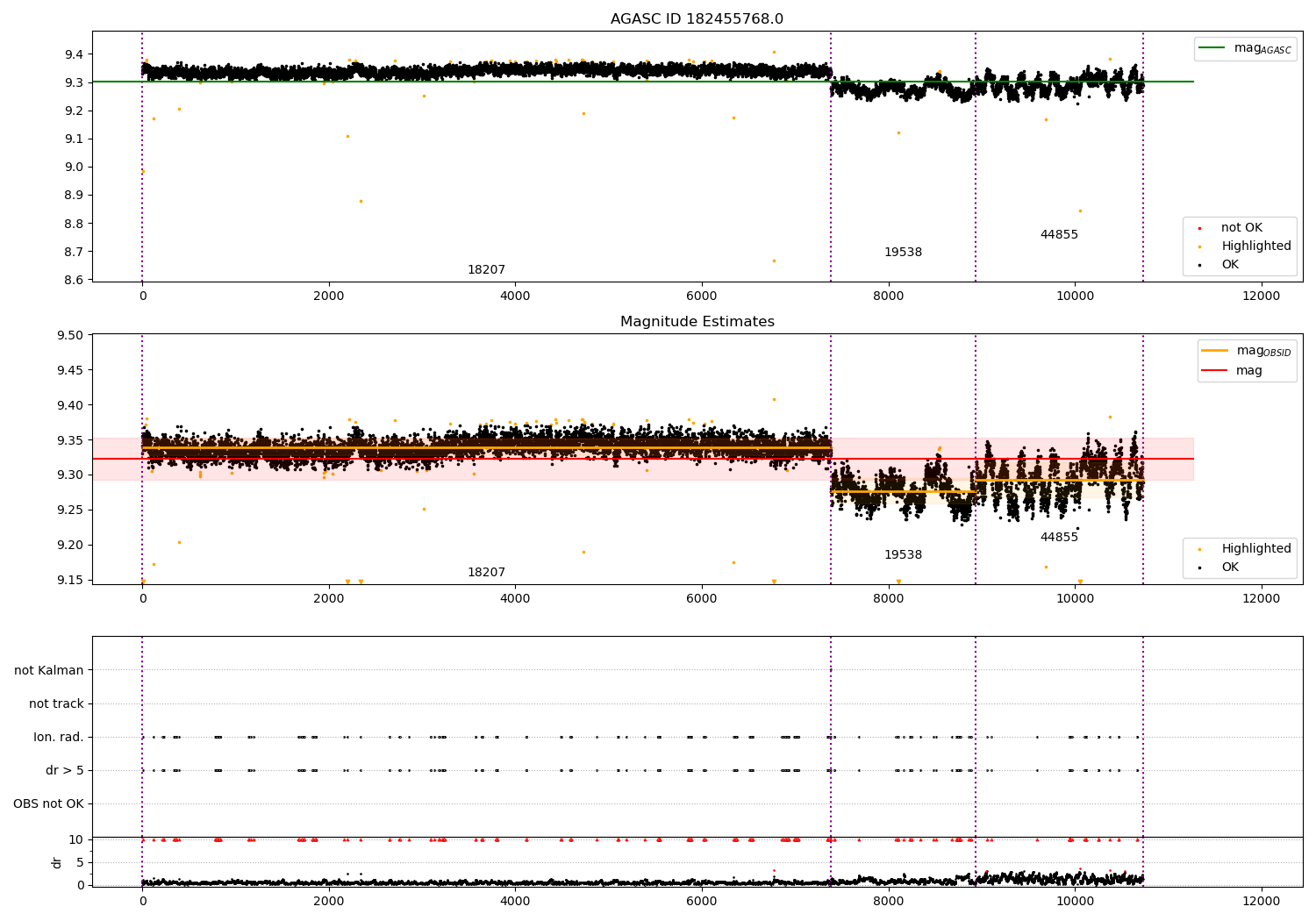Click x-axis tick 4000 under AGASC ID plot

(x=515, y=296)
